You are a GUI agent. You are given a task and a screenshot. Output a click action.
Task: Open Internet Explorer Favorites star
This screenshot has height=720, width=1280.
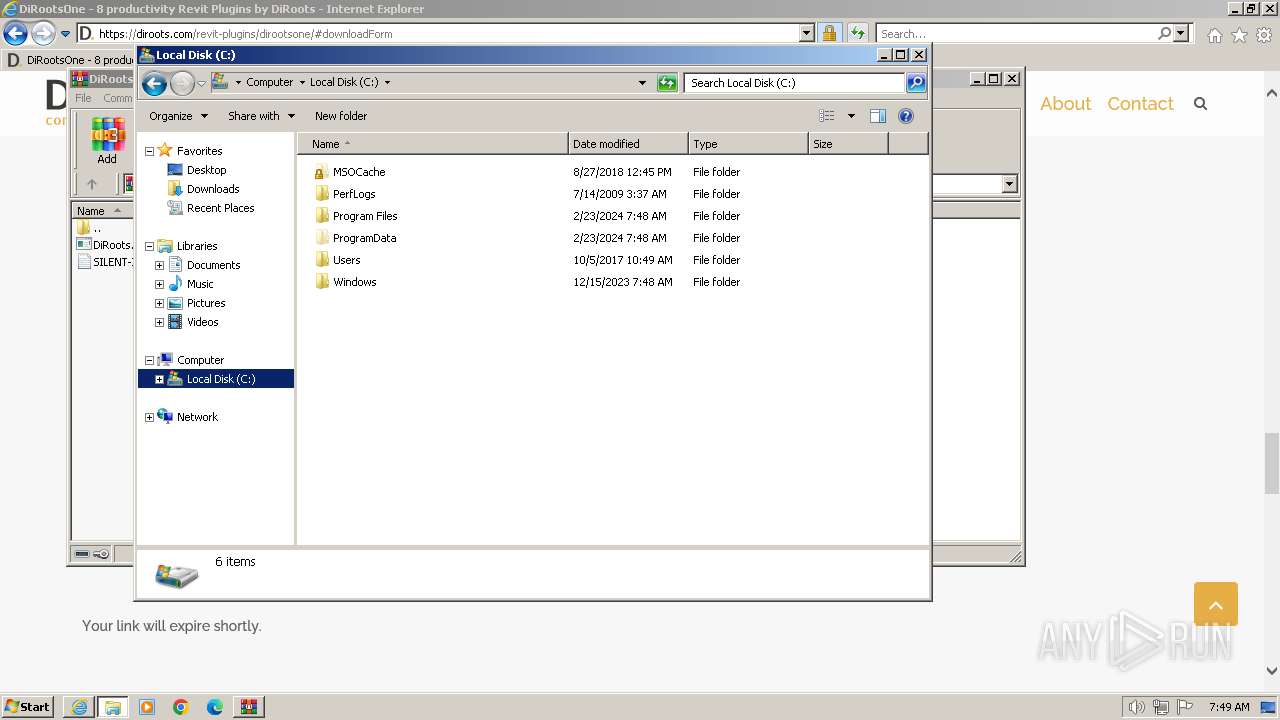[1239, 35]
